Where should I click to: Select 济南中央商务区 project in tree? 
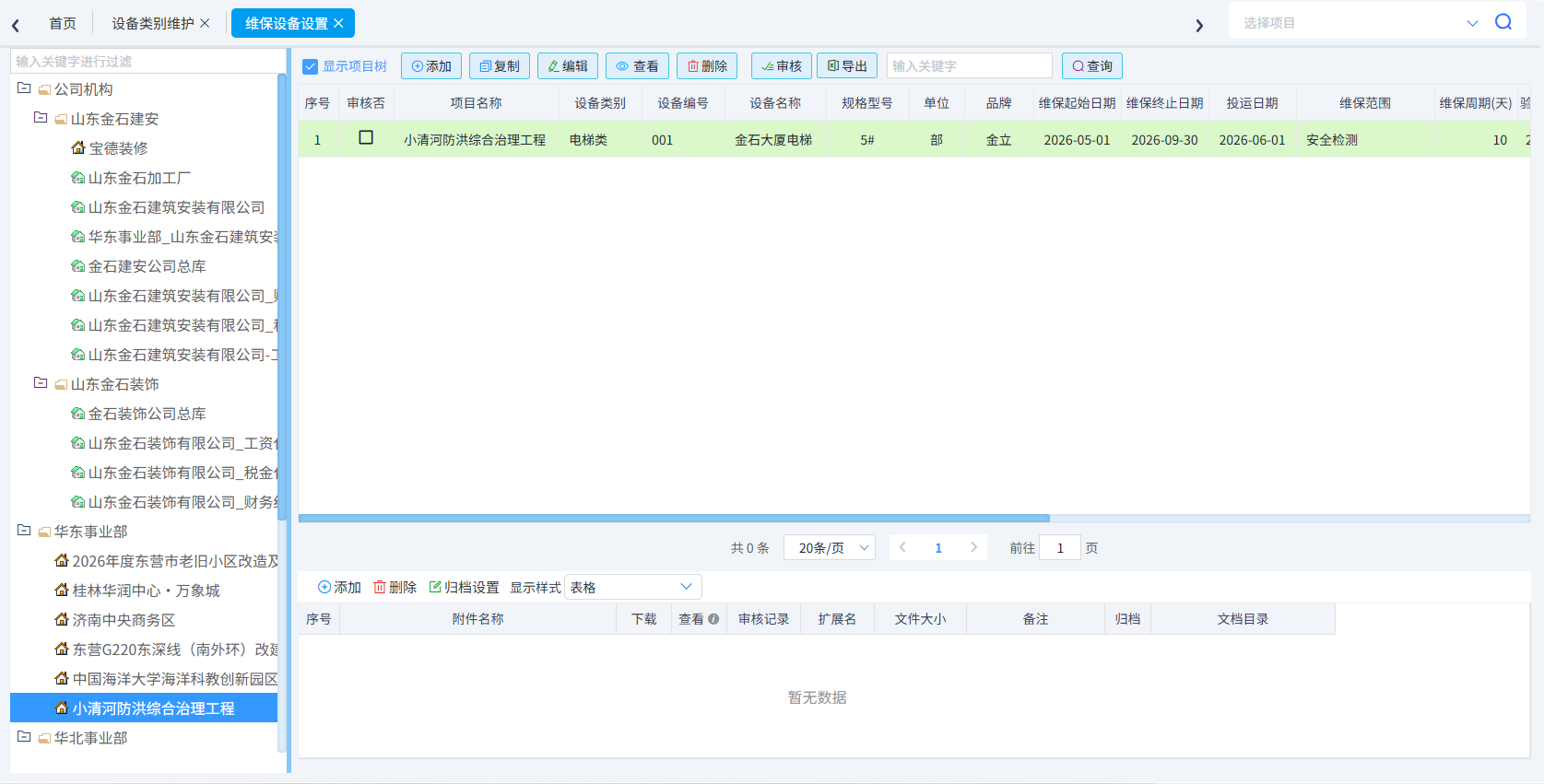click(x=124, y=620)
